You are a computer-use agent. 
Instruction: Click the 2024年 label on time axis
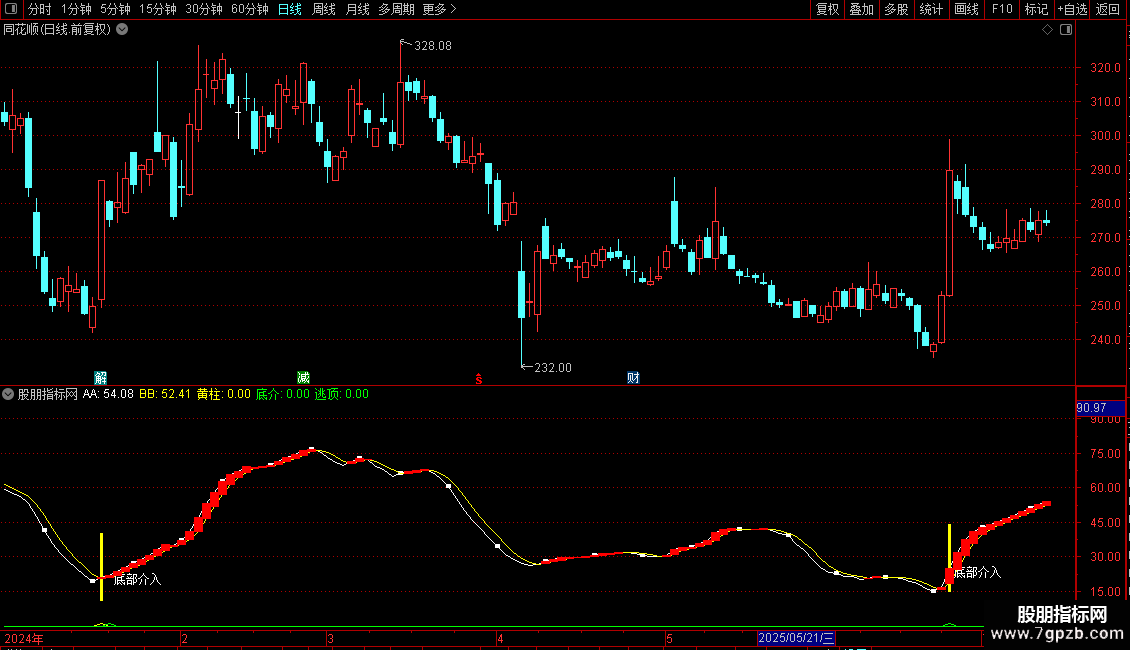pos(24,639)
